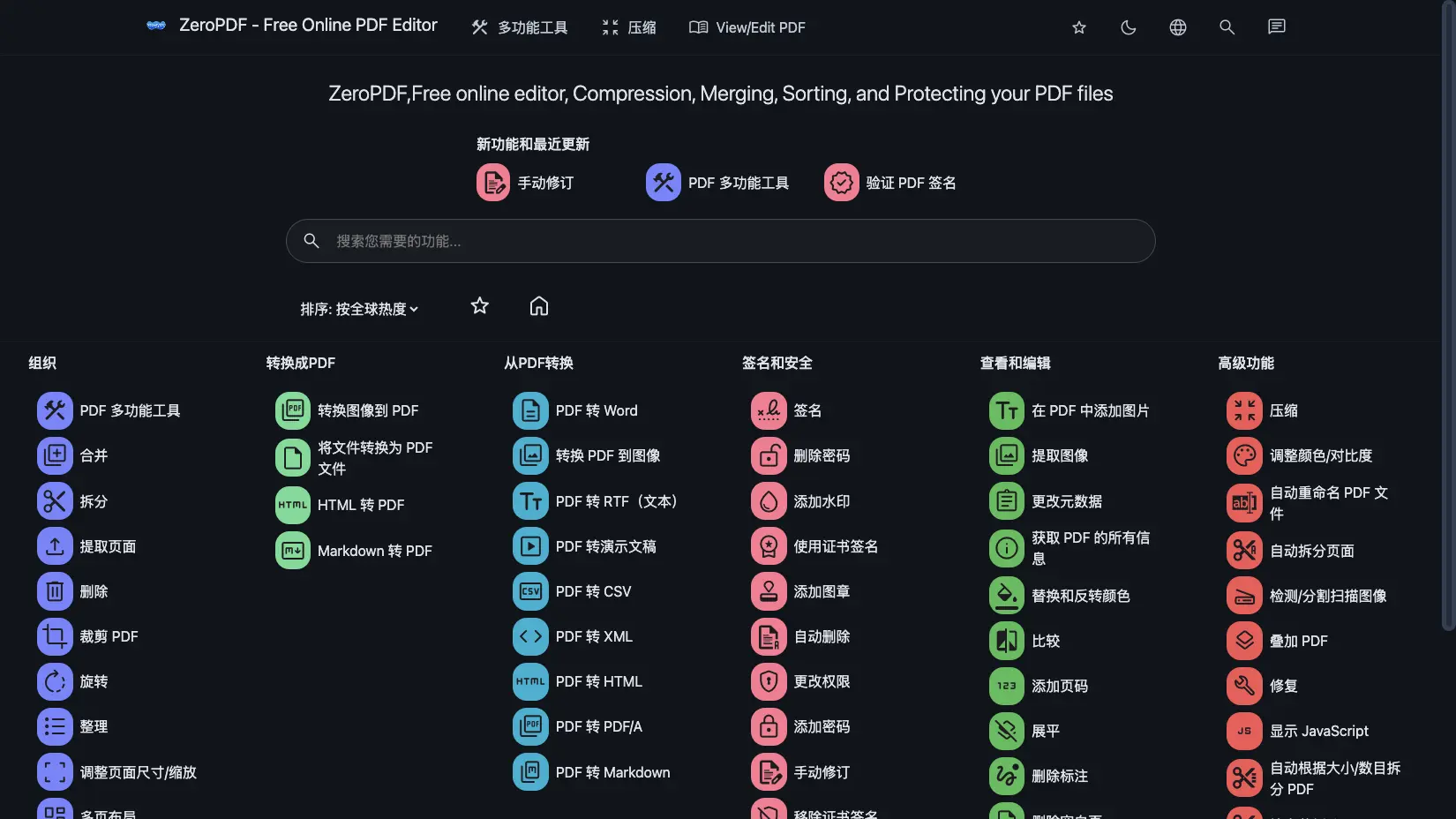Screen dimensions: 1456x819
Task: Open the 压缩 navbar menu item
Action: pyautogui.click(x=629, y=27)
